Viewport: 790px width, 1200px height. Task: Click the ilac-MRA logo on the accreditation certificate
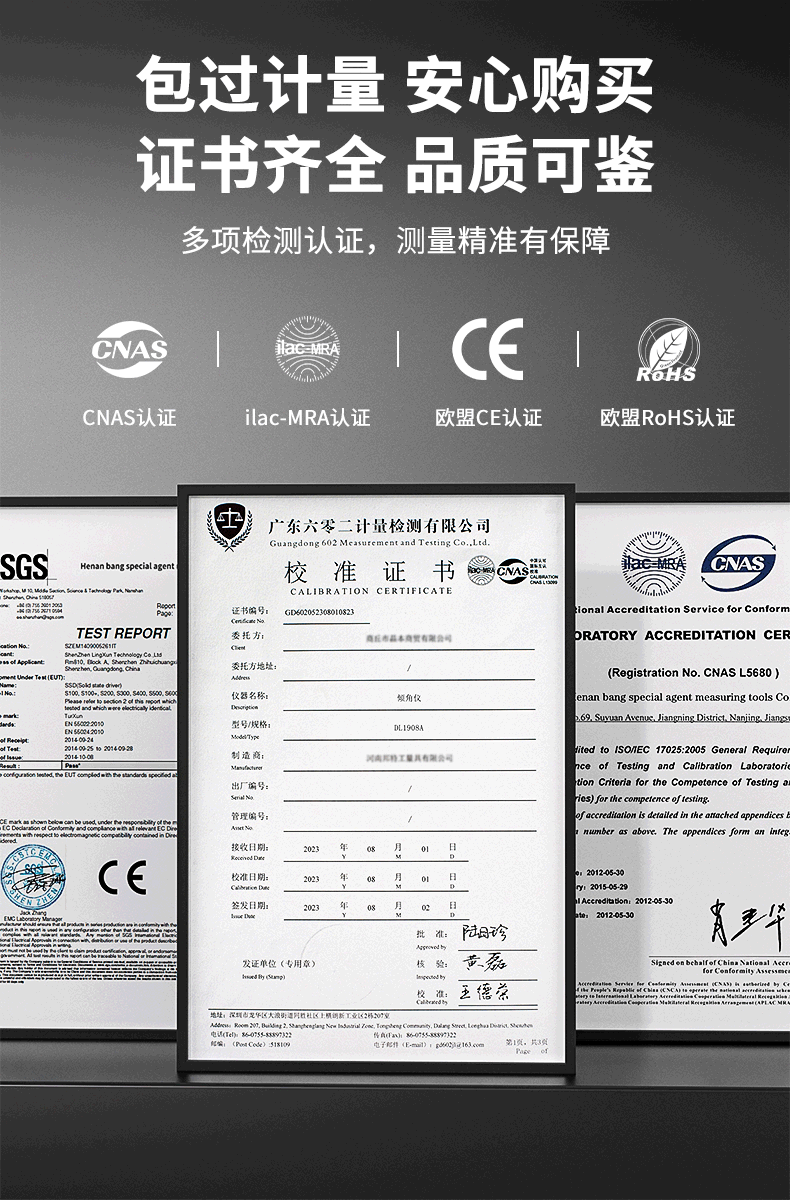[x=654, y=564]
